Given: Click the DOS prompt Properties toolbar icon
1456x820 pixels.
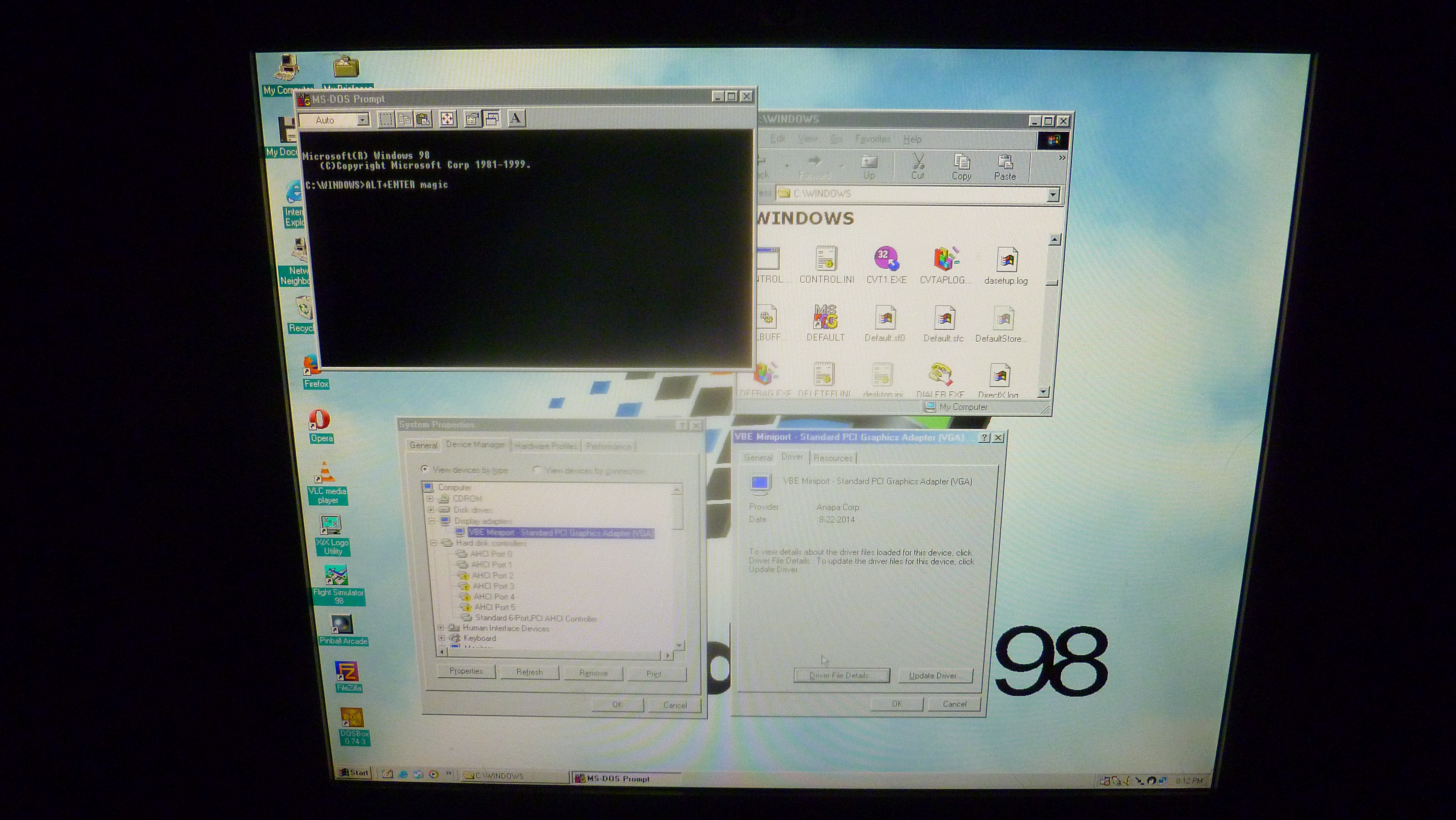Looking at the screenshot, I should tap(472, 119).
